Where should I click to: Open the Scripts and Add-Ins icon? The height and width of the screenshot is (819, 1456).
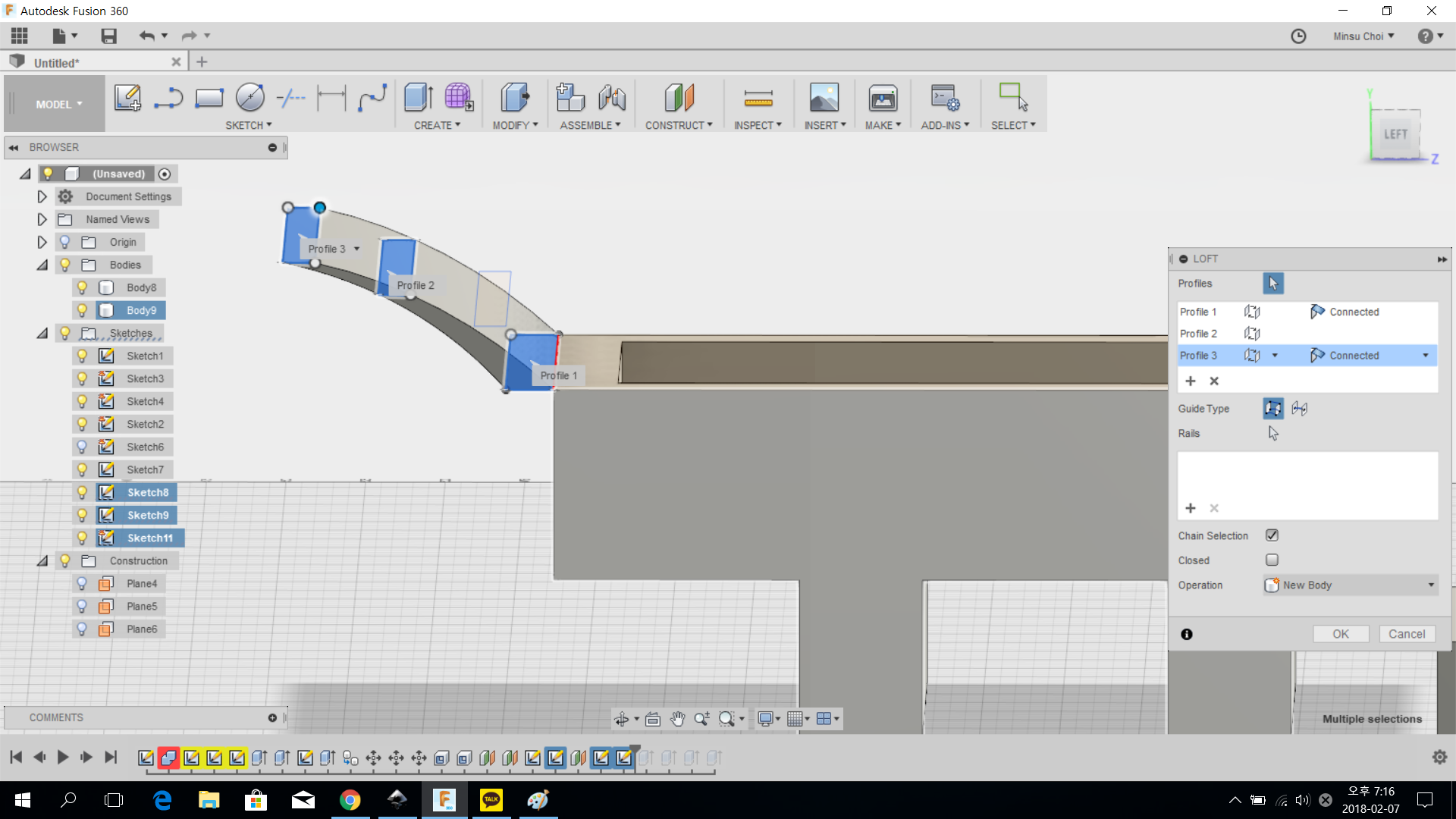click(x=945, y=97)
